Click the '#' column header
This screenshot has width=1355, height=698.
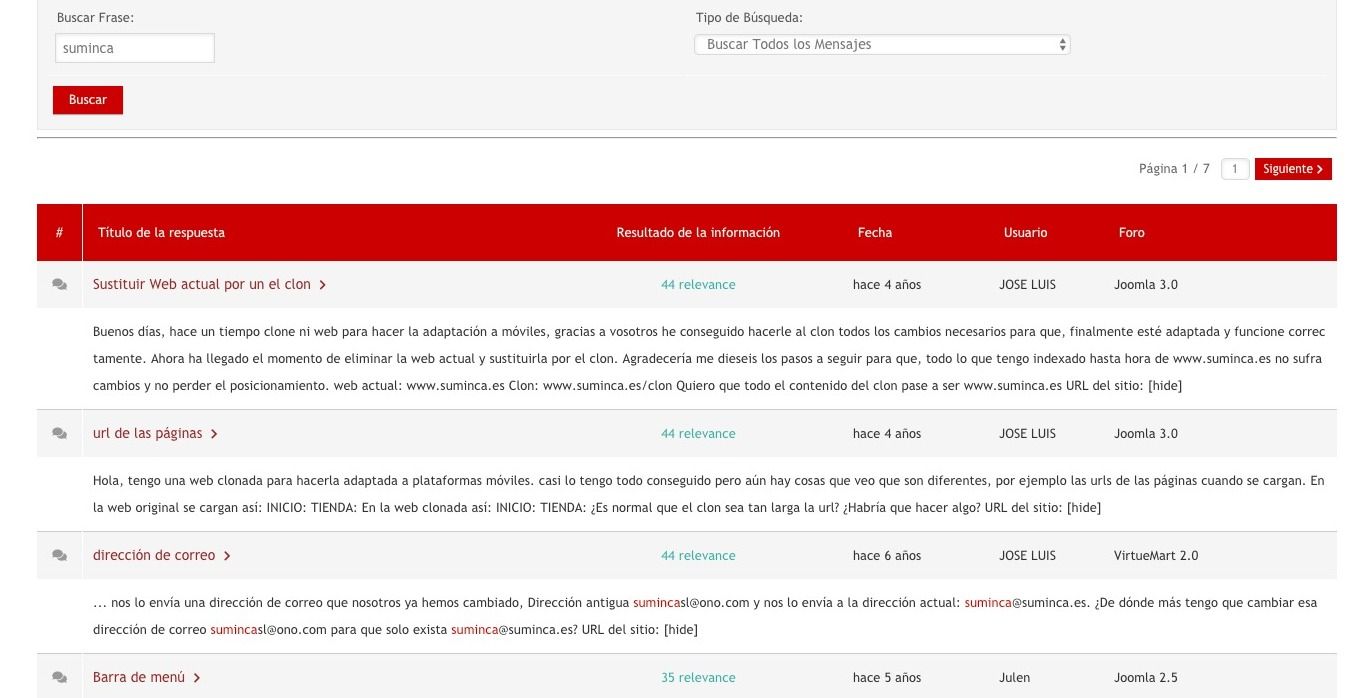point(60,233)
